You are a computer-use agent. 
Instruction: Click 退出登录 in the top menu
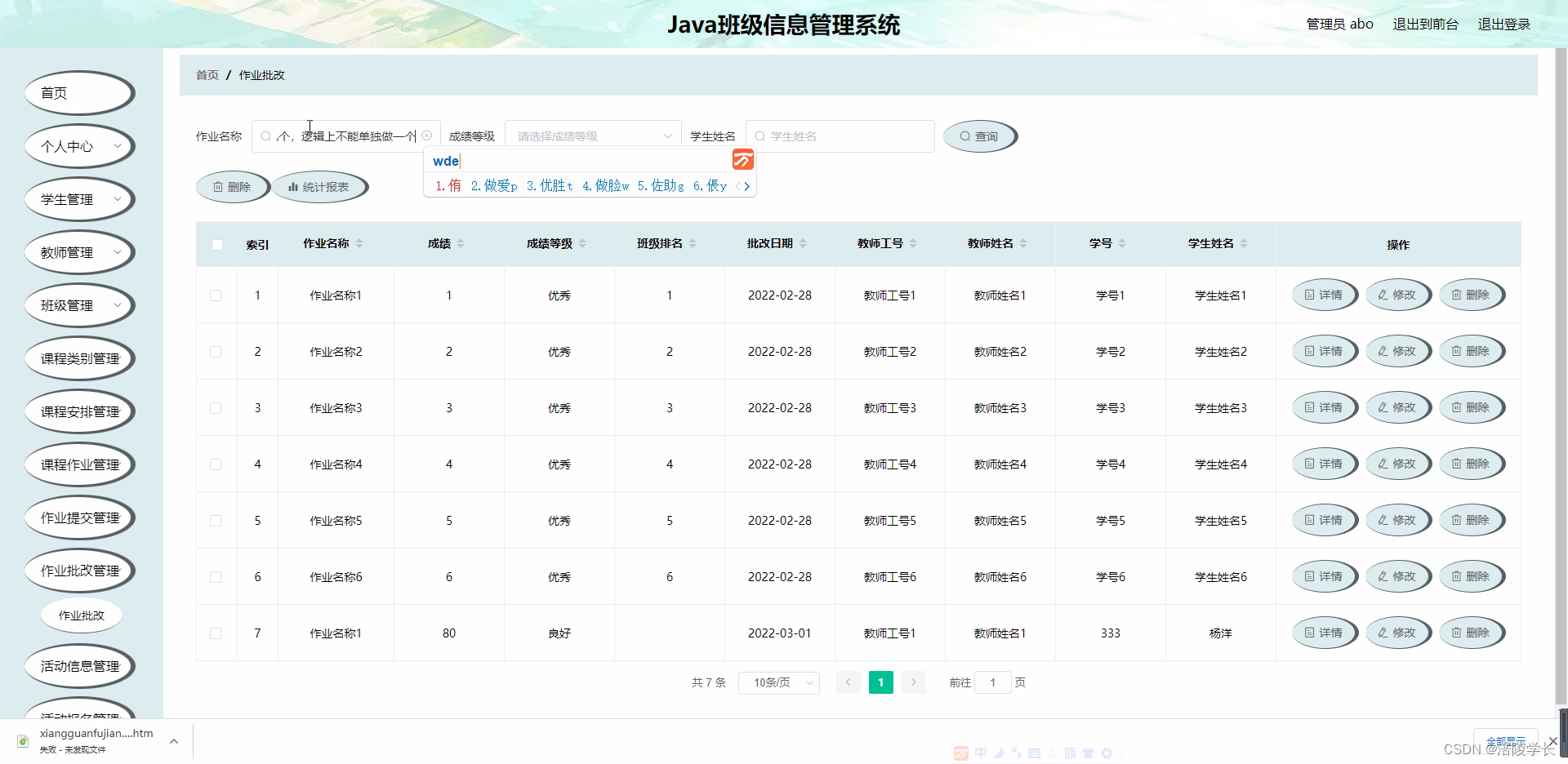coord(1503,24)
